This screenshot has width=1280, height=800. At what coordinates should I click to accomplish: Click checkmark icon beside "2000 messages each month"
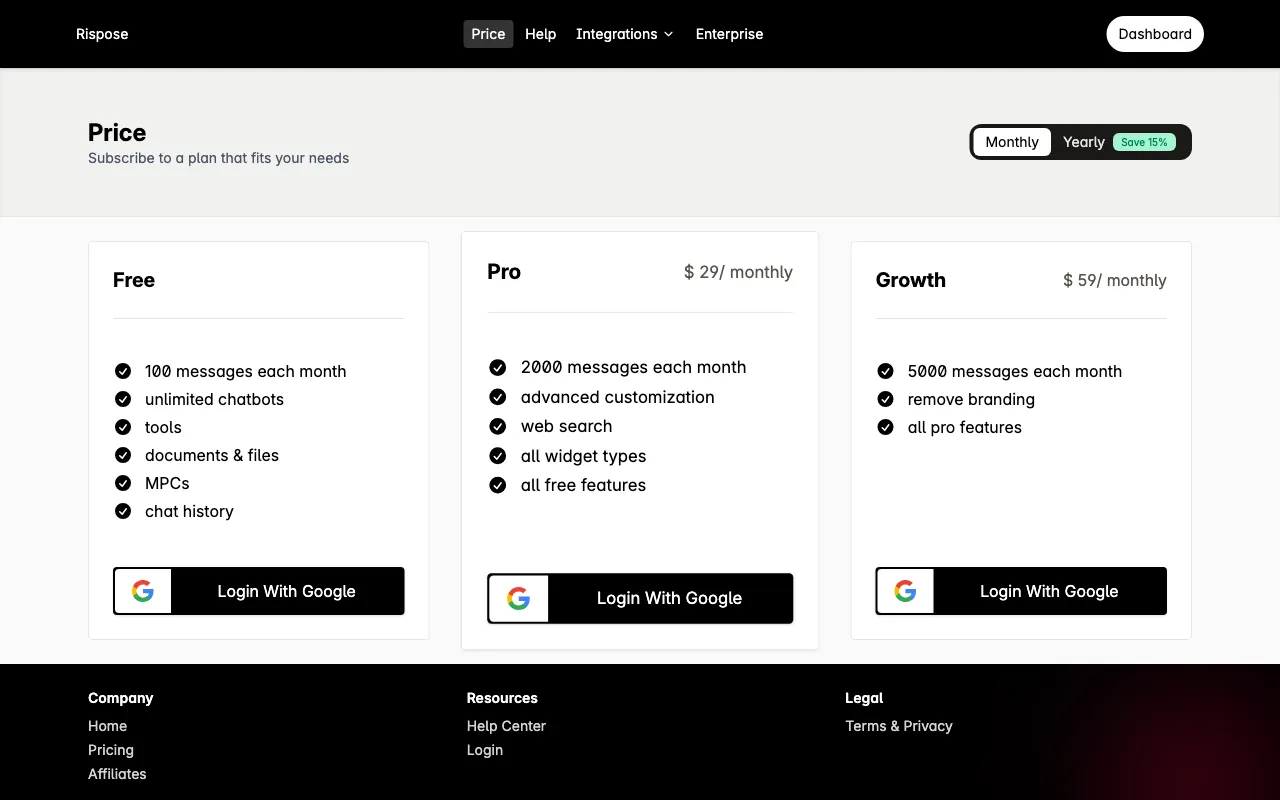[498, 367]
